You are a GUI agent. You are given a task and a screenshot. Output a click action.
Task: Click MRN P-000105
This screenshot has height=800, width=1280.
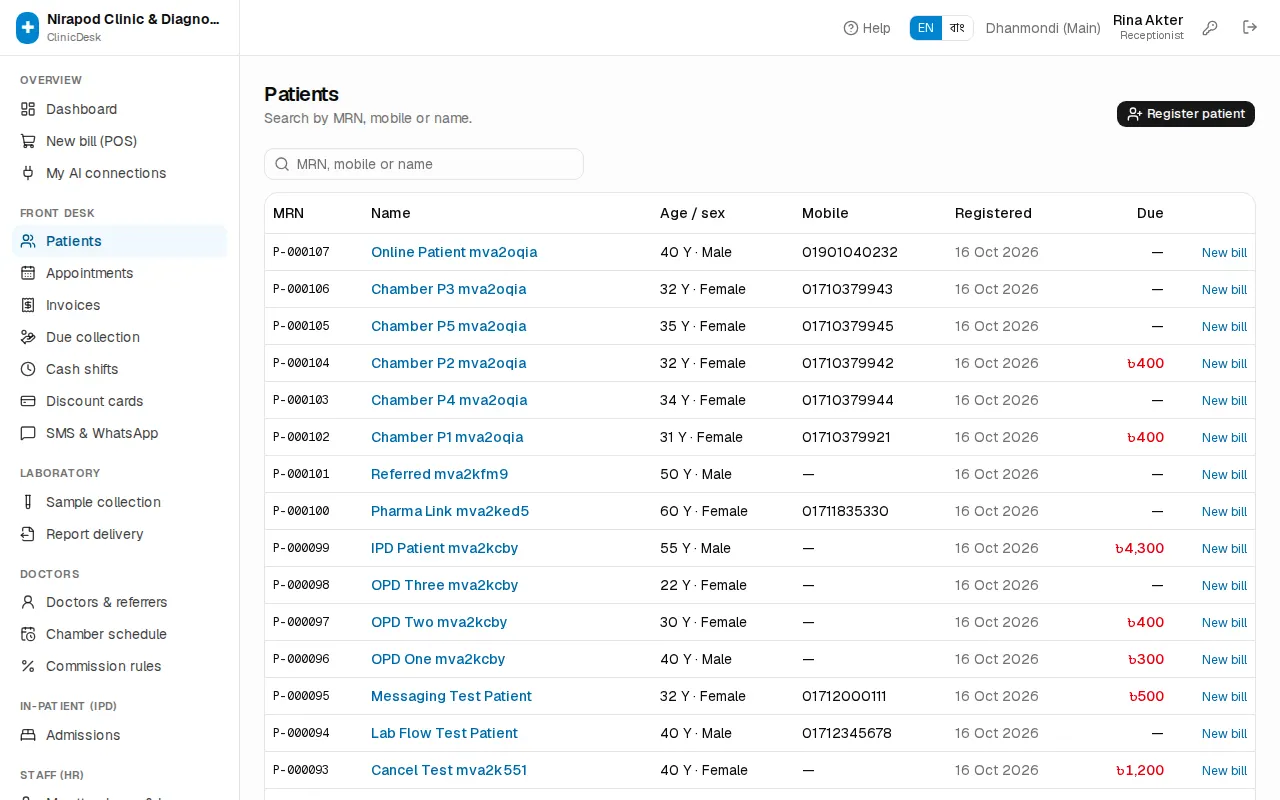(301, 326)
